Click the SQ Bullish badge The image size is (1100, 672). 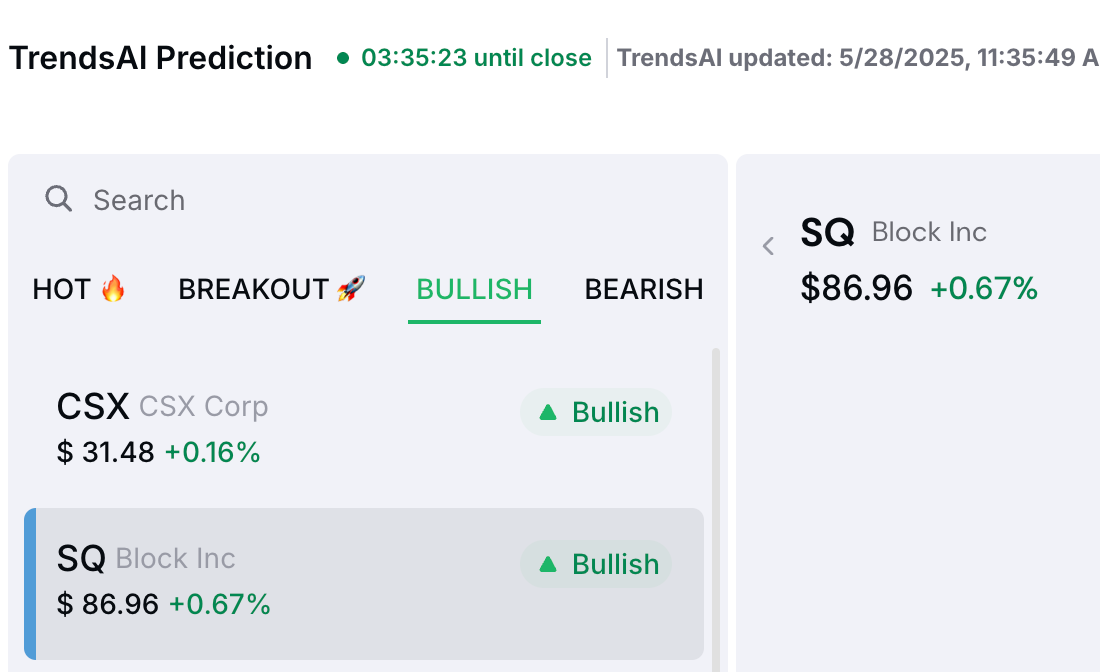point(596,564)
